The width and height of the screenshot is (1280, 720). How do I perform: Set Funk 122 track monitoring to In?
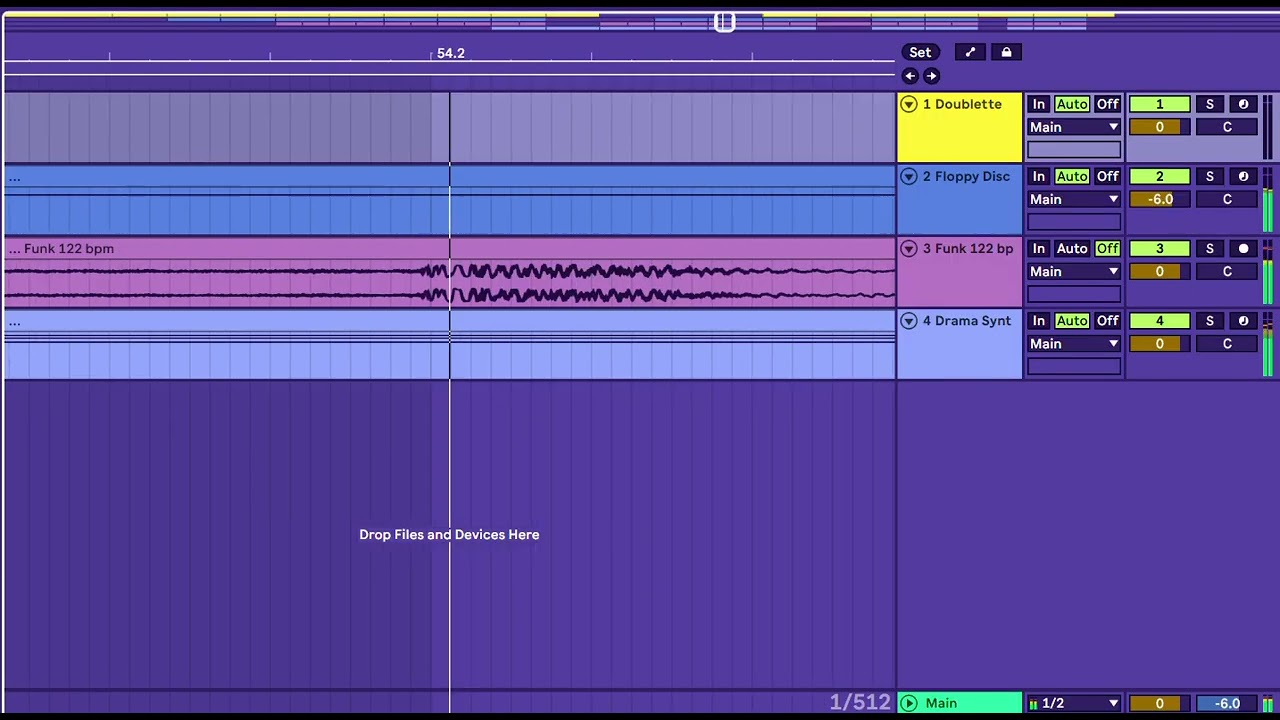(1039, 248)
